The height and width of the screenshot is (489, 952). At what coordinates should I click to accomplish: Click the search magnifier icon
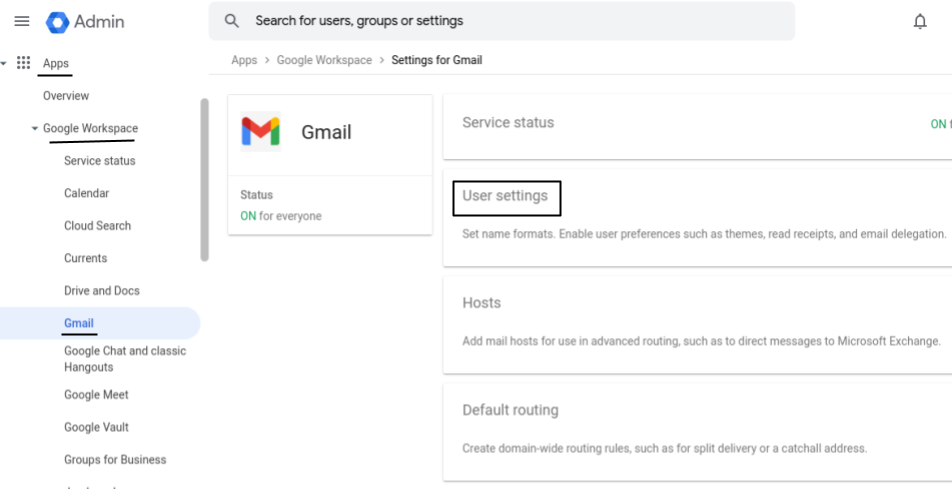point(231,21)
